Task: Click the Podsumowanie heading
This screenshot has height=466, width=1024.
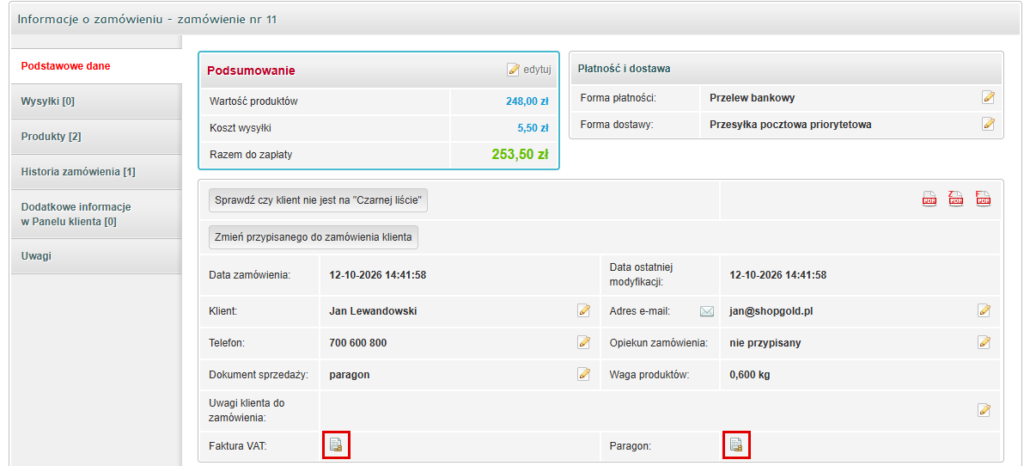Action: [251, 70]
